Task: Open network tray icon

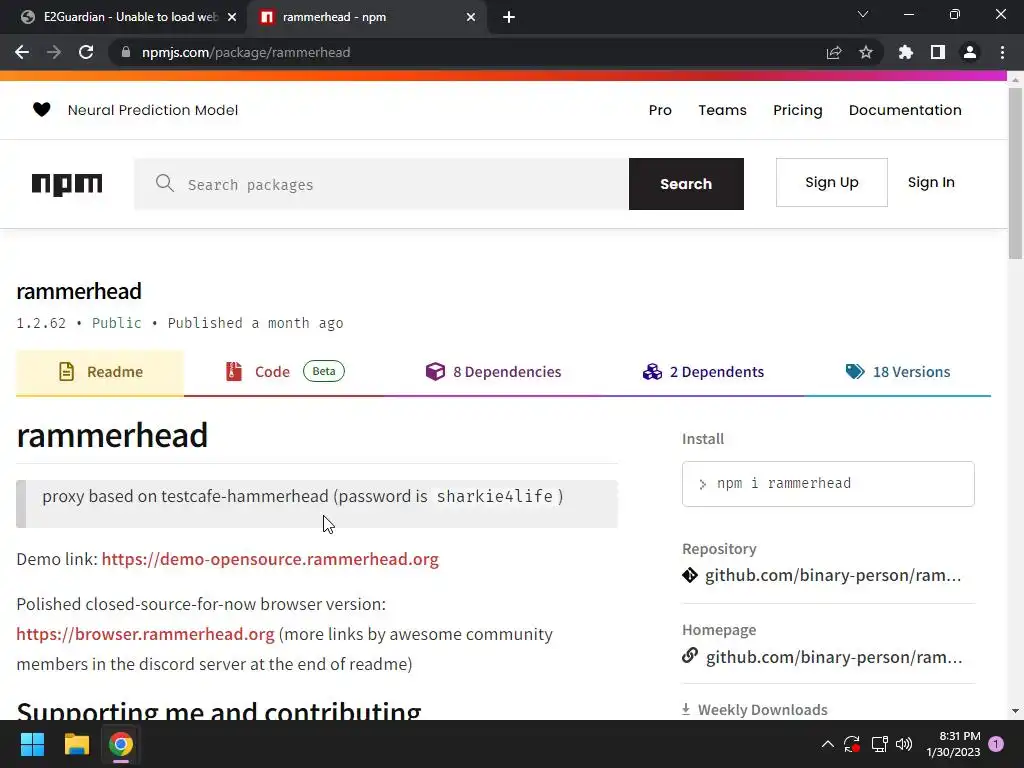Action: [x=880, y=744]
